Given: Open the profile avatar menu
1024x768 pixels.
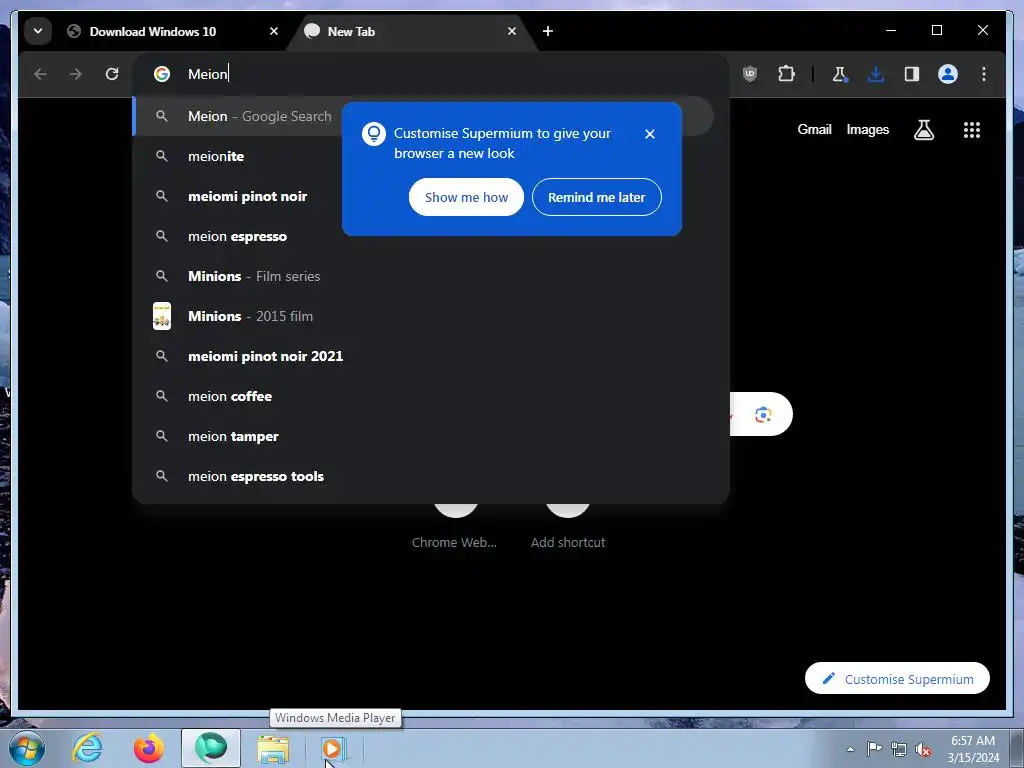Looking at the screenshot, I should coord(948,74).
